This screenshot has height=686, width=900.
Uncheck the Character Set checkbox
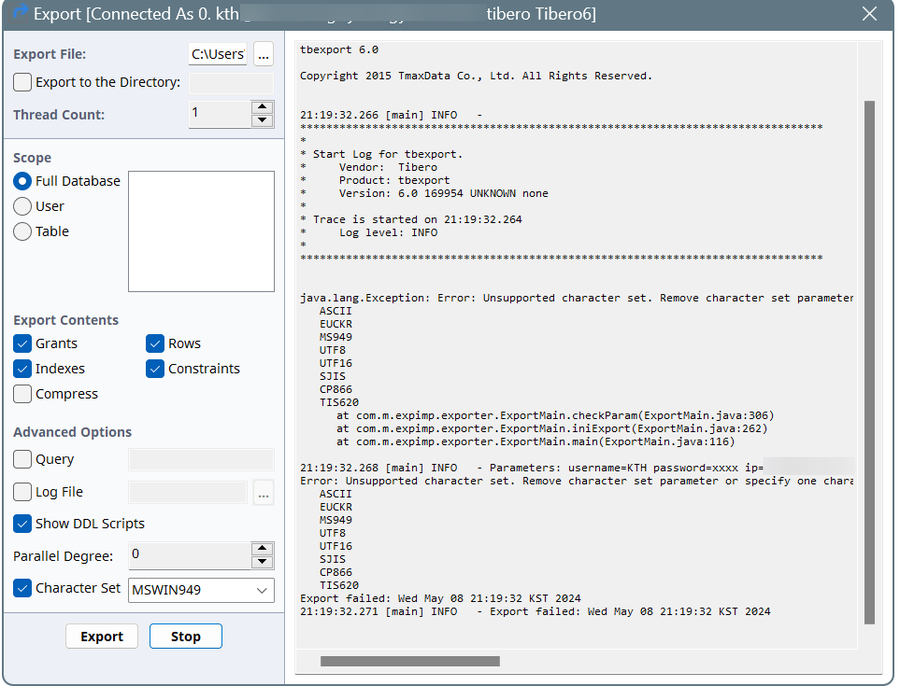[22, 588]
